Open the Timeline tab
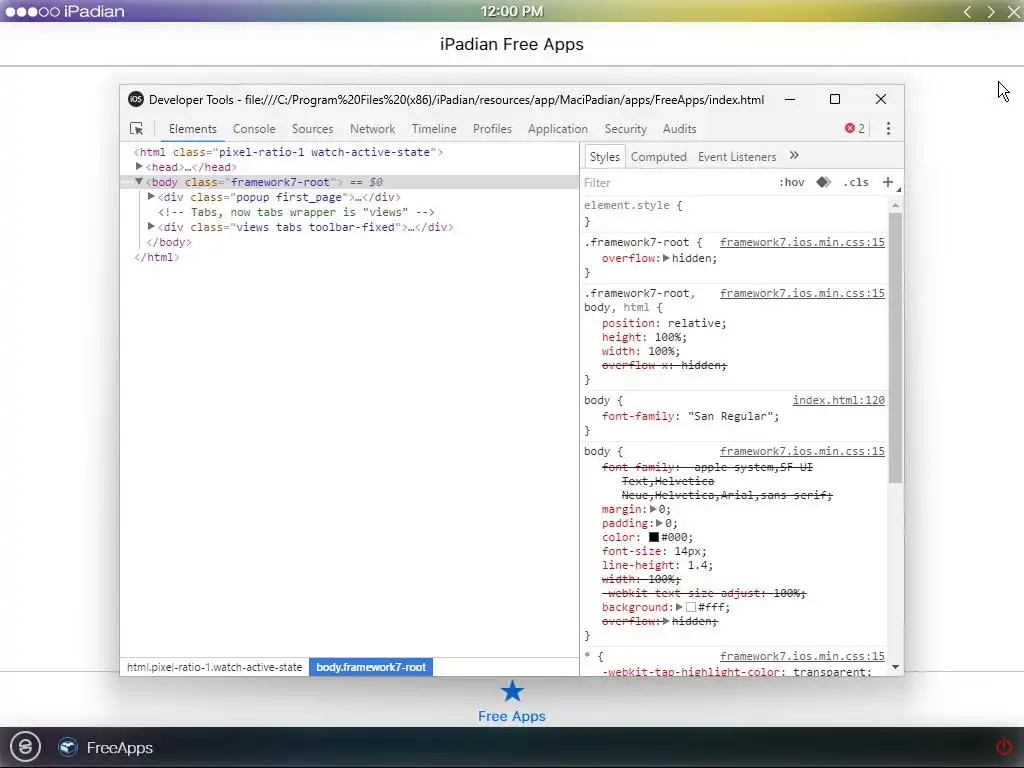Viewport: 1024px width, 768px height. pos(434,129)
